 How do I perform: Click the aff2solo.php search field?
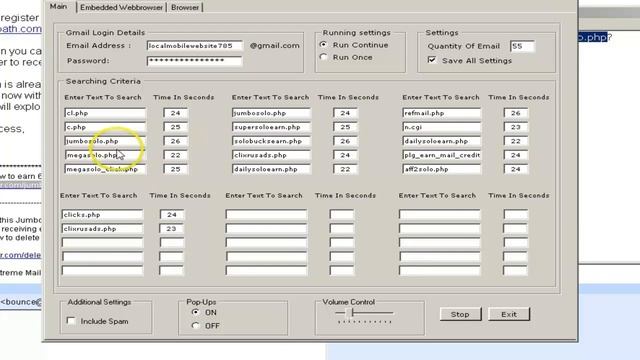(442, 169)
